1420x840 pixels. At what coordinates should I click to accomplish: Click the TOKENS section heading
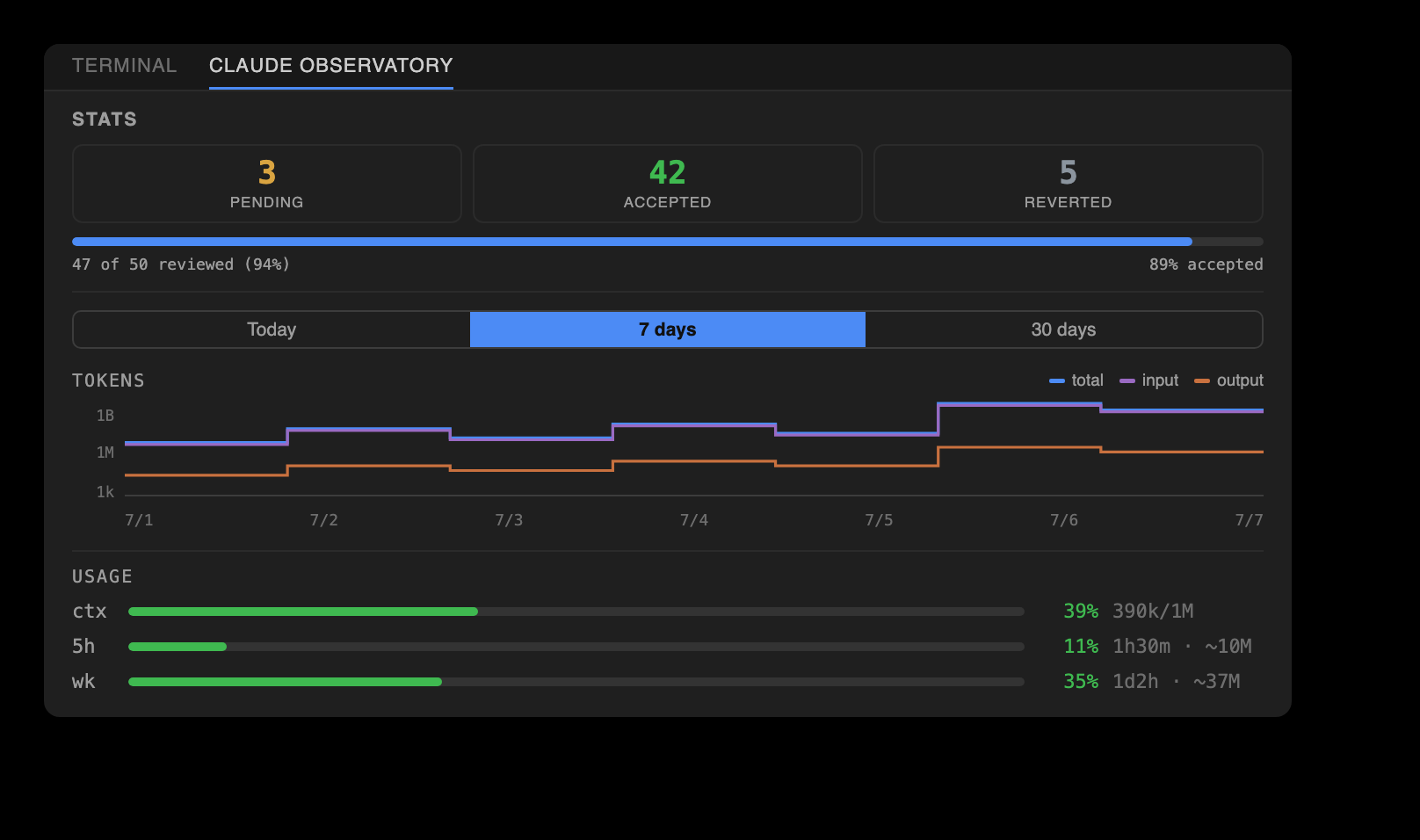(108, 380)
